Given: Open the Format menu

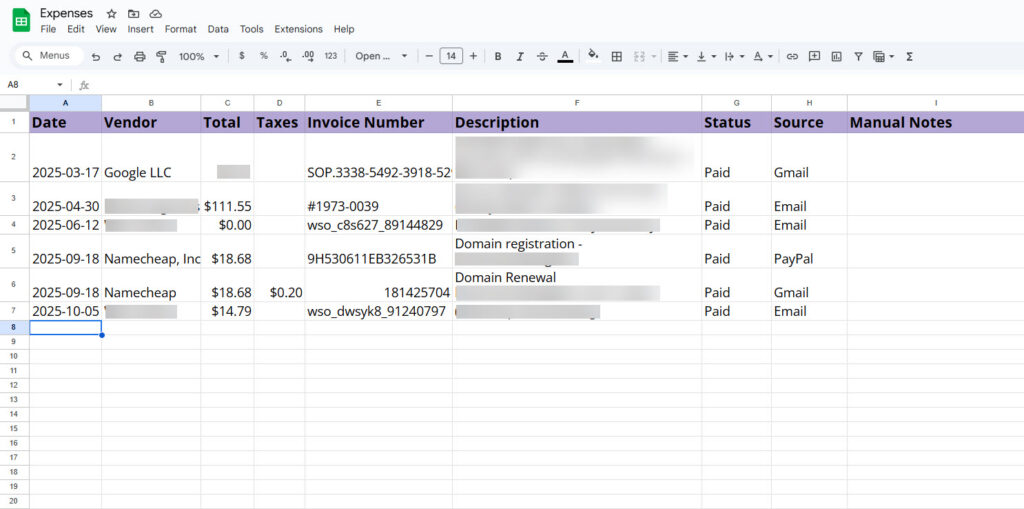Looking at the screenshot, I should [x=180, y=29].
